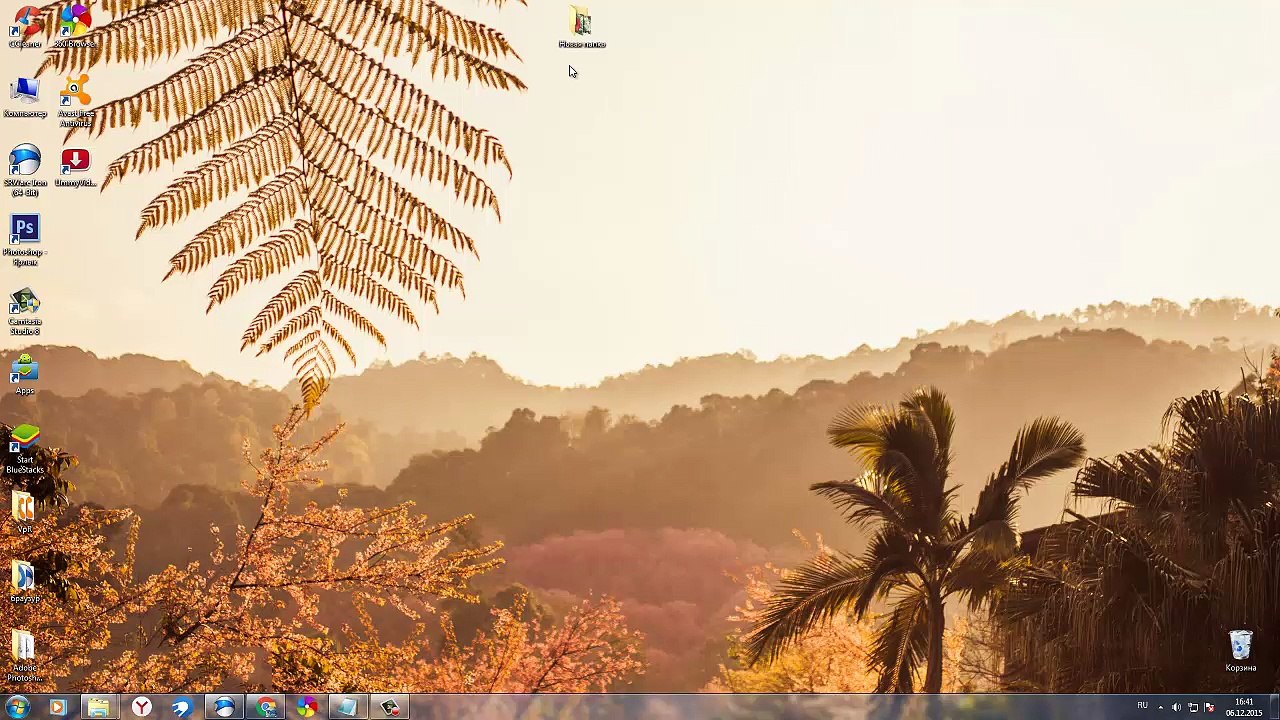Open the Корзина recycle bin
Viewport: 1280px width, 720px height.
1241,651
